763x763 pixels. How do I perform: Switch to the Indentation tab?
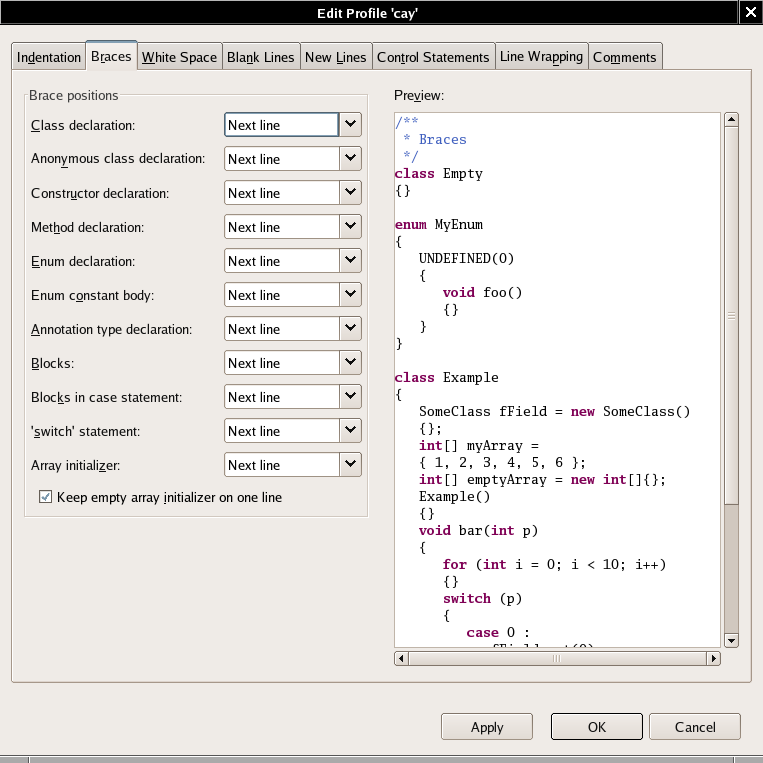49,57
